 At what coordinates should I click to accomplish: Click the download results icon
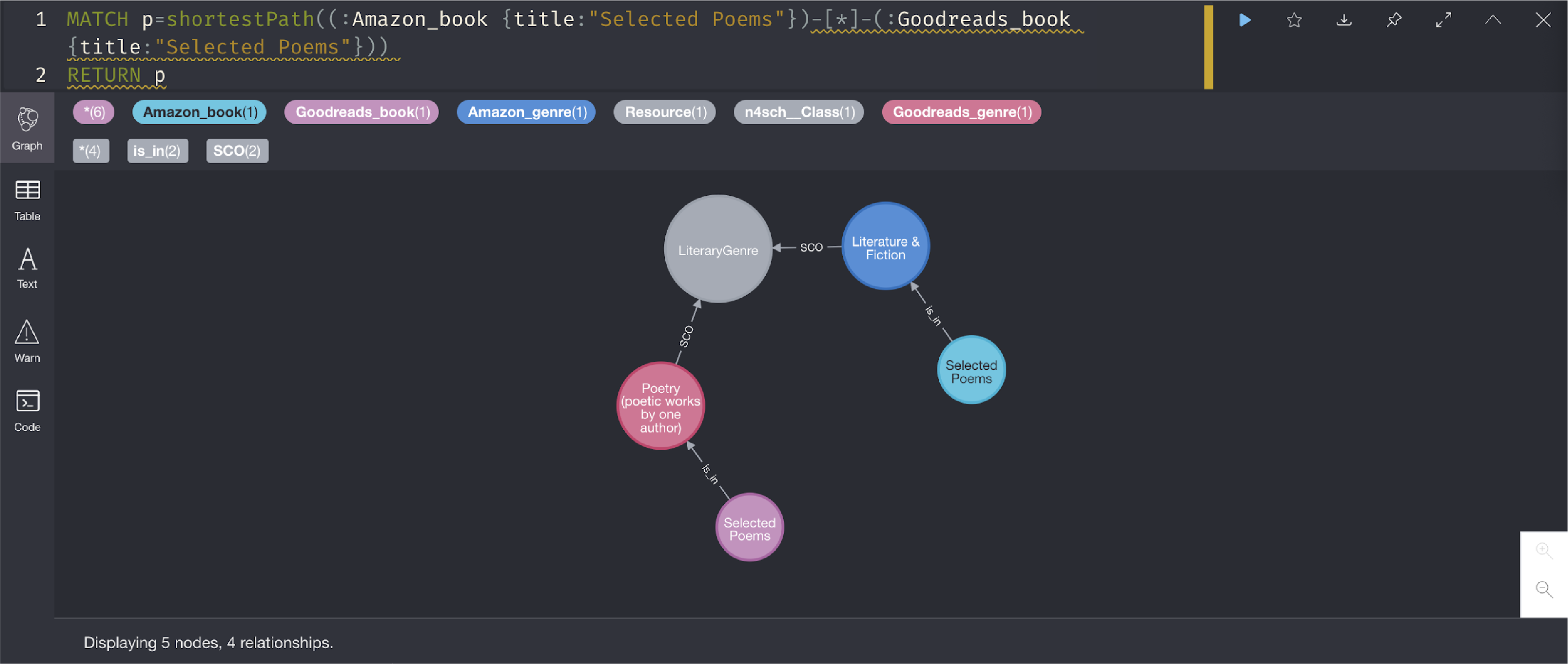click(x=1344, y=20)
